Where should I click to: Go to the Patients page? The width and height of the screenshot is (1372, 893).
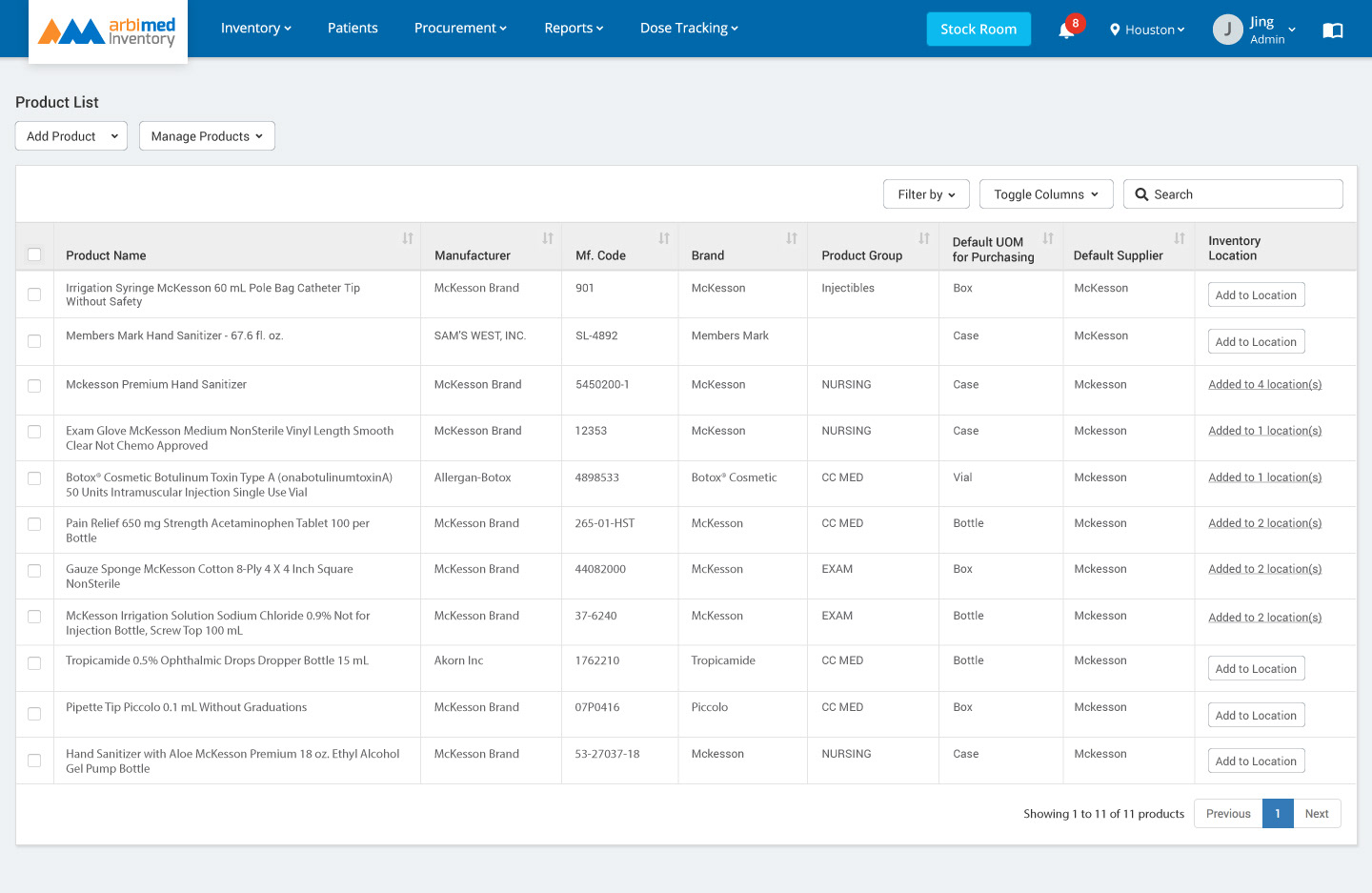[x=353, y=29]
